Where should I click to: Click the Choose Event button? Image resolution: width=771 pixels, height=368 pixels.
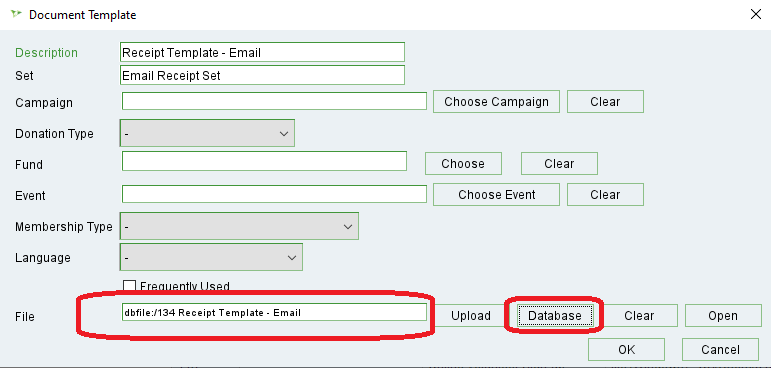pyautogui.click(x=496, y=194)
